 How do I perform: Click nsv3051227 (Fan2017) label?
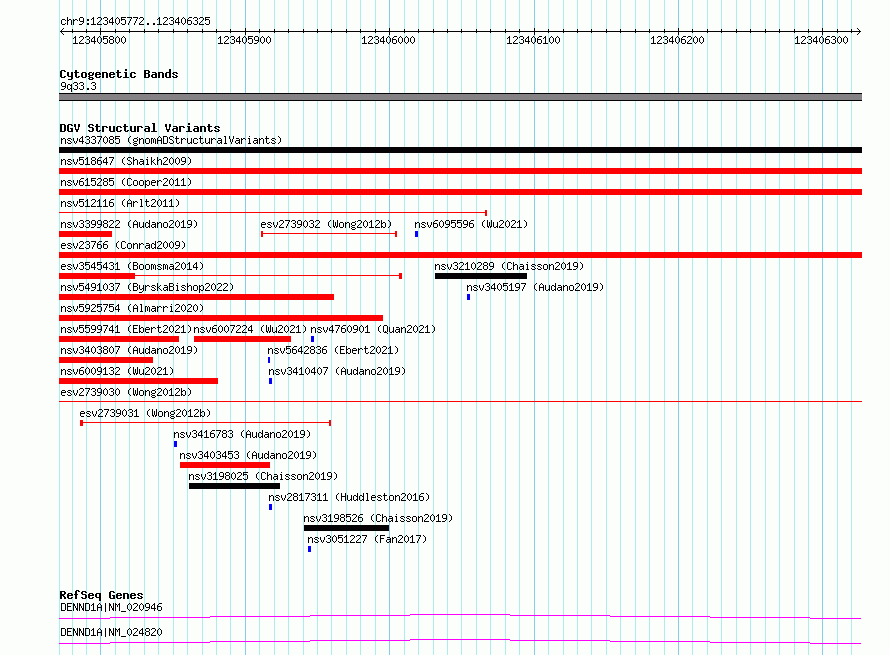point(367,539)
